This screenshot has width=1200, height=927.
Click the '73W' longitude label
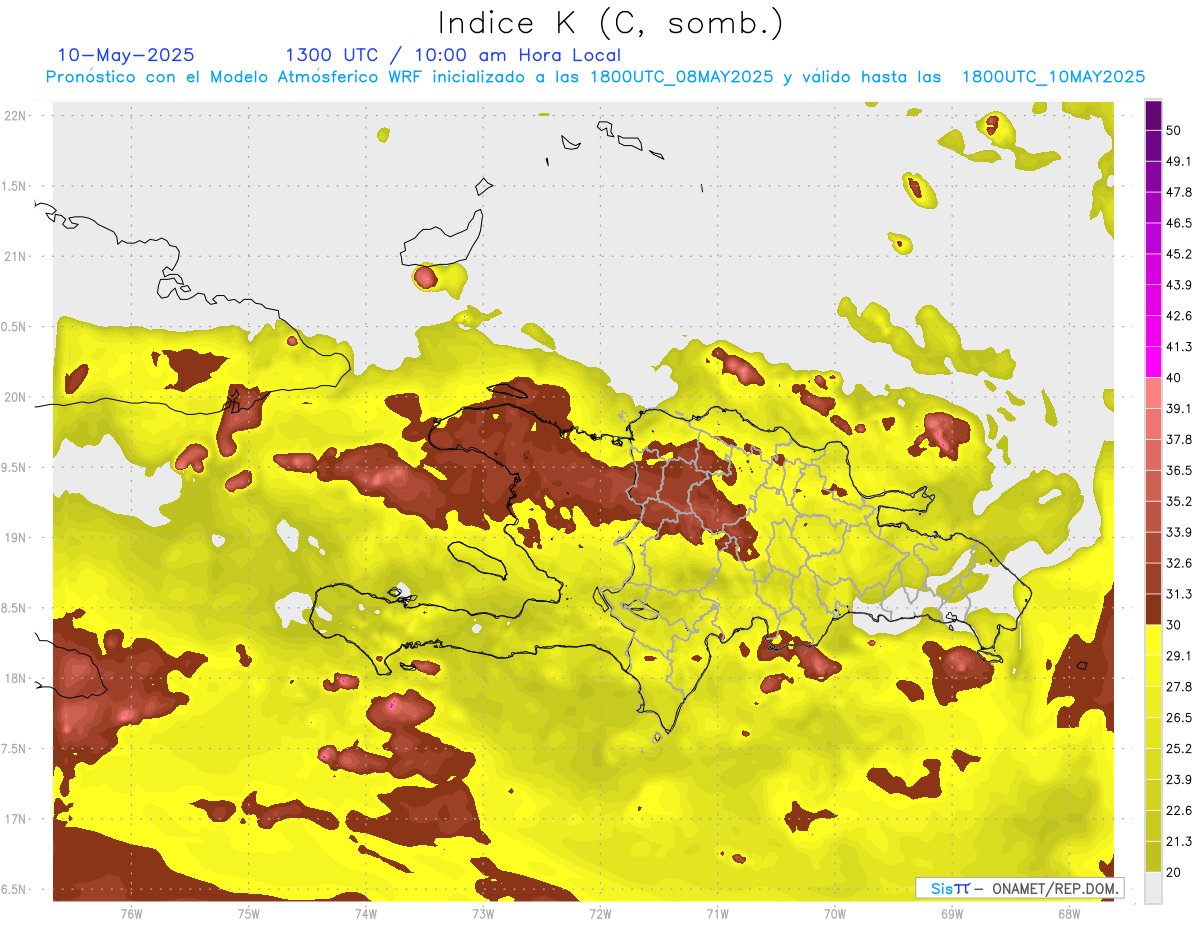[x=483, y=914]
